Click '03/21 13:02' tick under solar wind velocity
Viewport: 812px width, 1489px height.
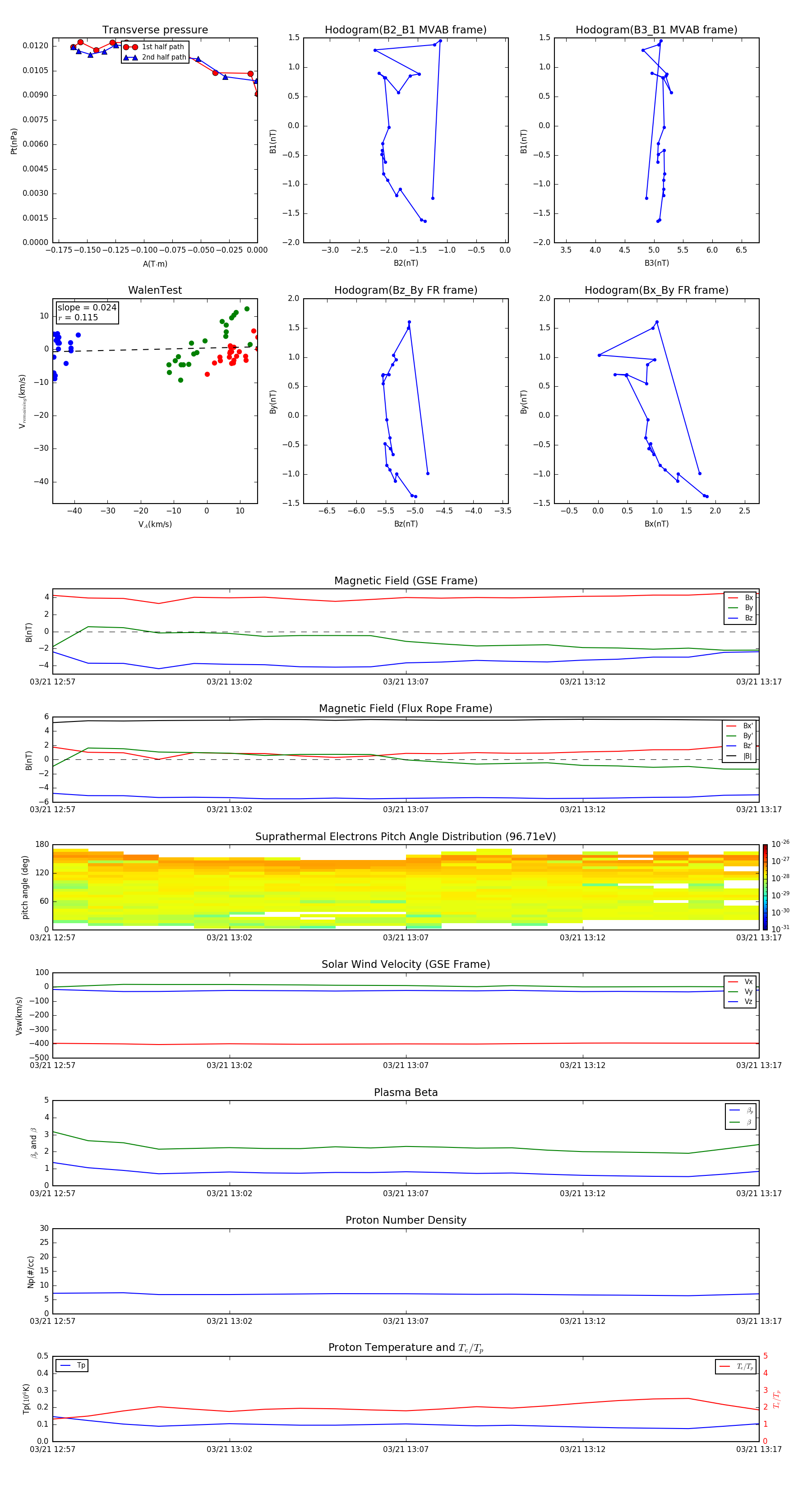point(230,1065)
